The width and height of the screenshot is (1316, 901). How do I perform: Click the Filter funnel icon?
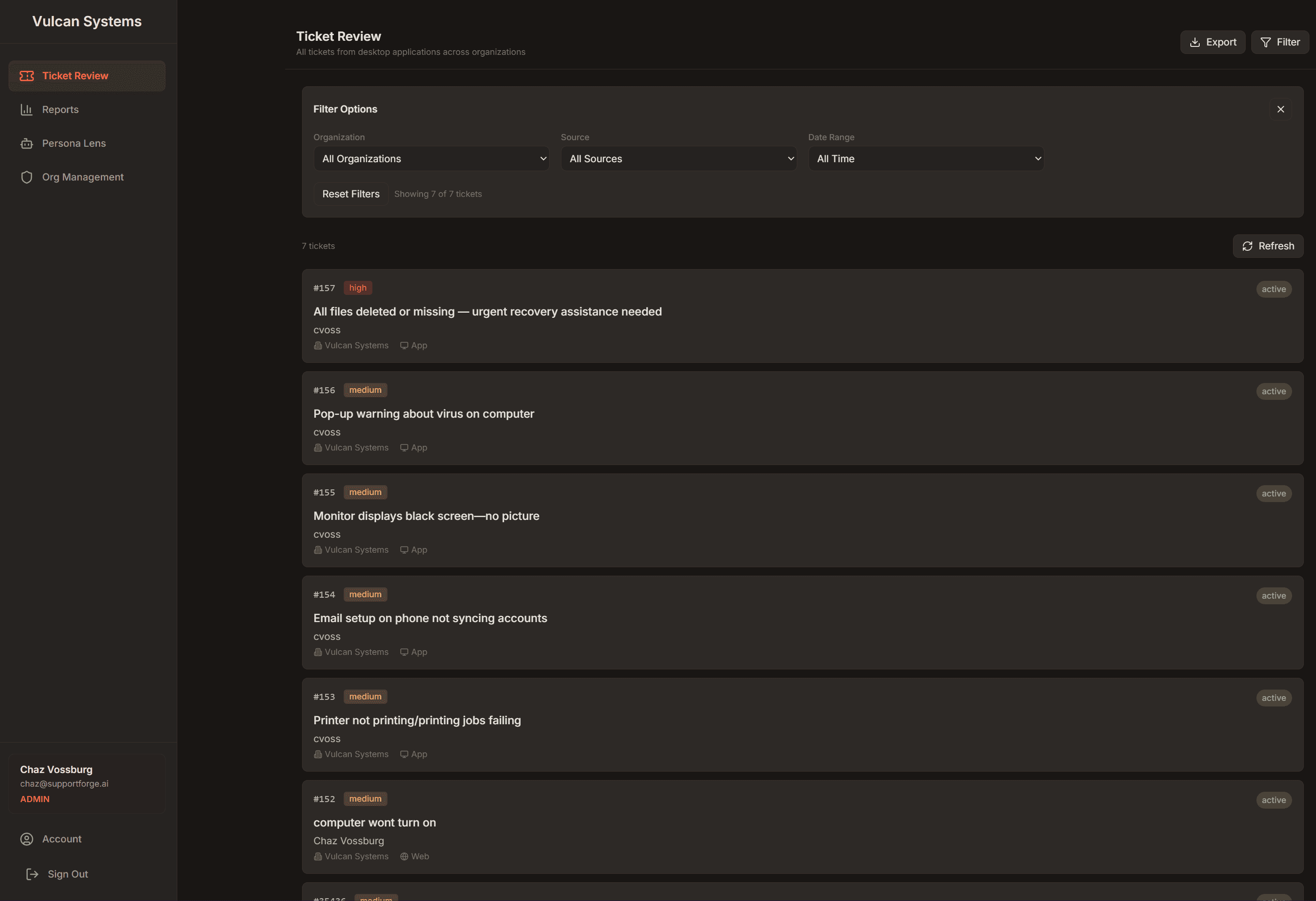coord(1266,42)
